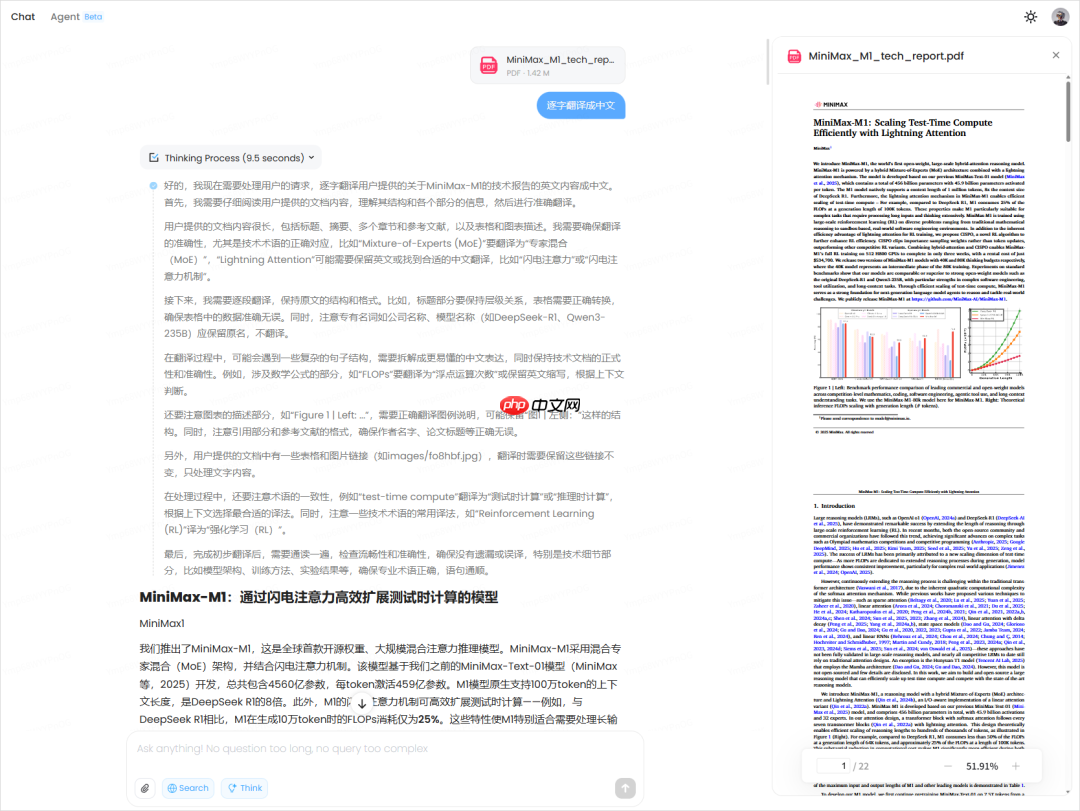Click the github.com MiniMax-M1 link in PDF
This screenshot has height=811, width=1080.
(x=959, y=300)
